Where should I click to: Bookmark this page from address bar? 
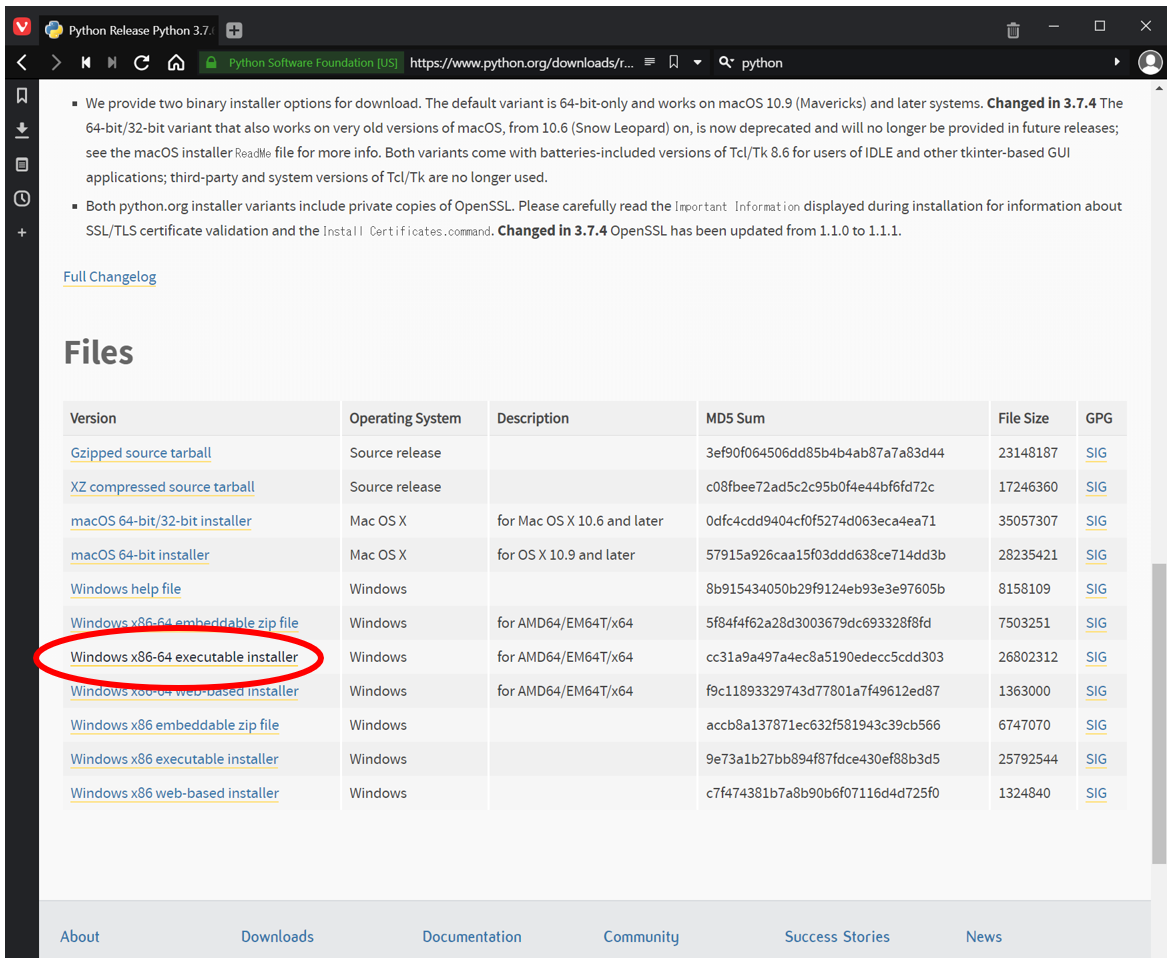click(673, 62)
